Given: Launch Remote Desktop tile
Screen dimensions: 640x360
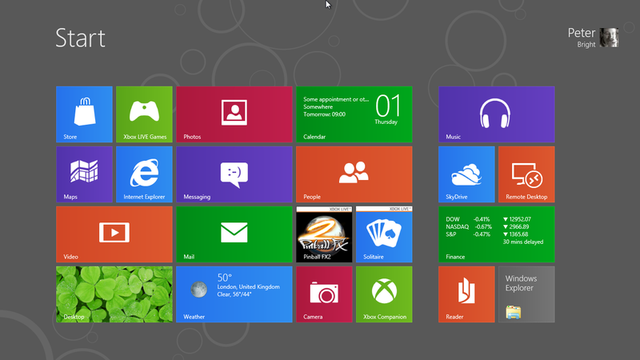Looking at the screenshot, I should coord(527,174).
